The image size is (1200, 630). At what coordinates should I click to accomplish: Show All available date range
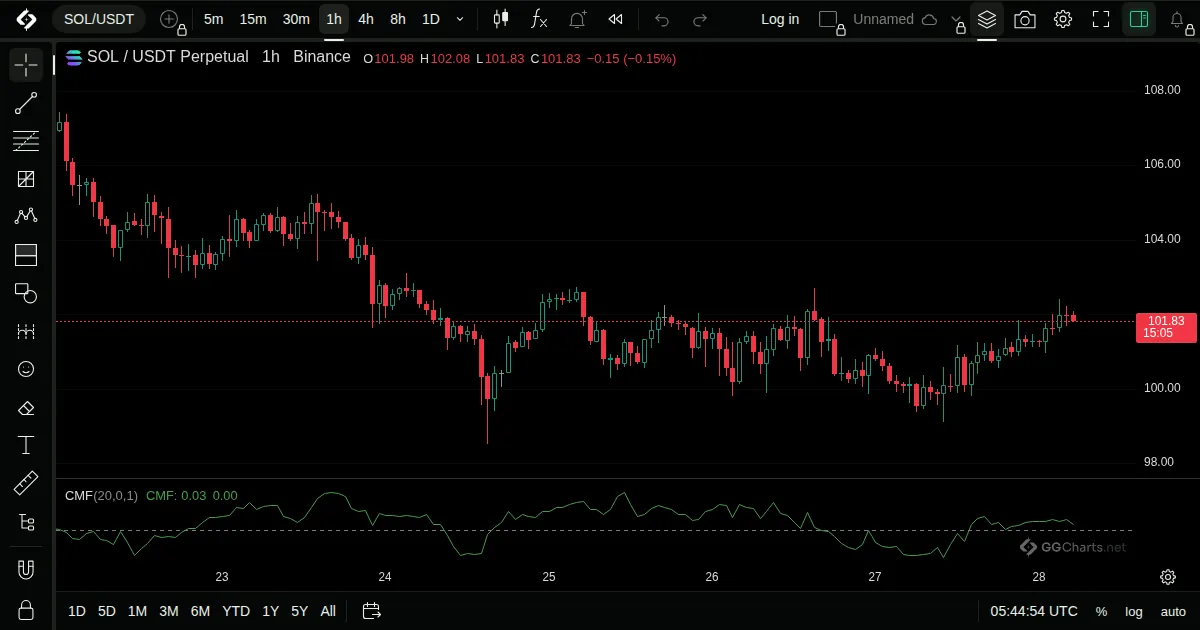[328, 611]
